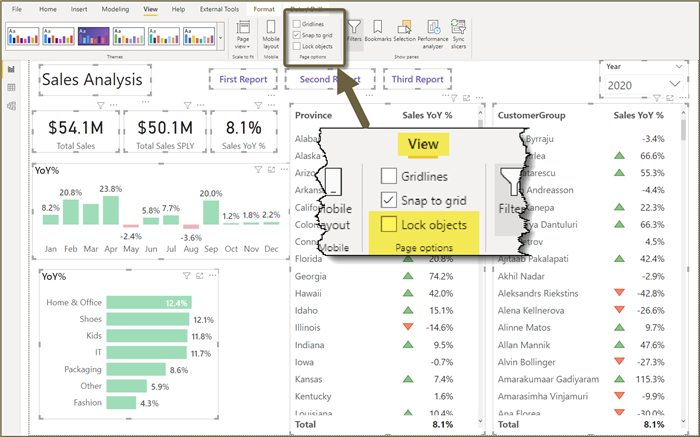Open the Data view in left sidebar

point(11,88)
